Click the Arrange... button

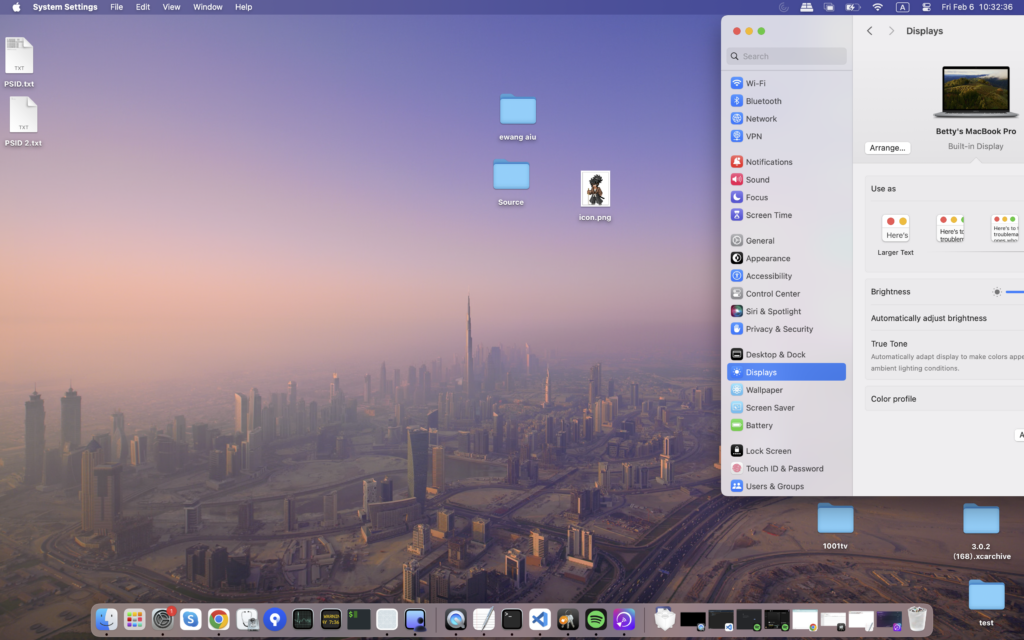887,148
